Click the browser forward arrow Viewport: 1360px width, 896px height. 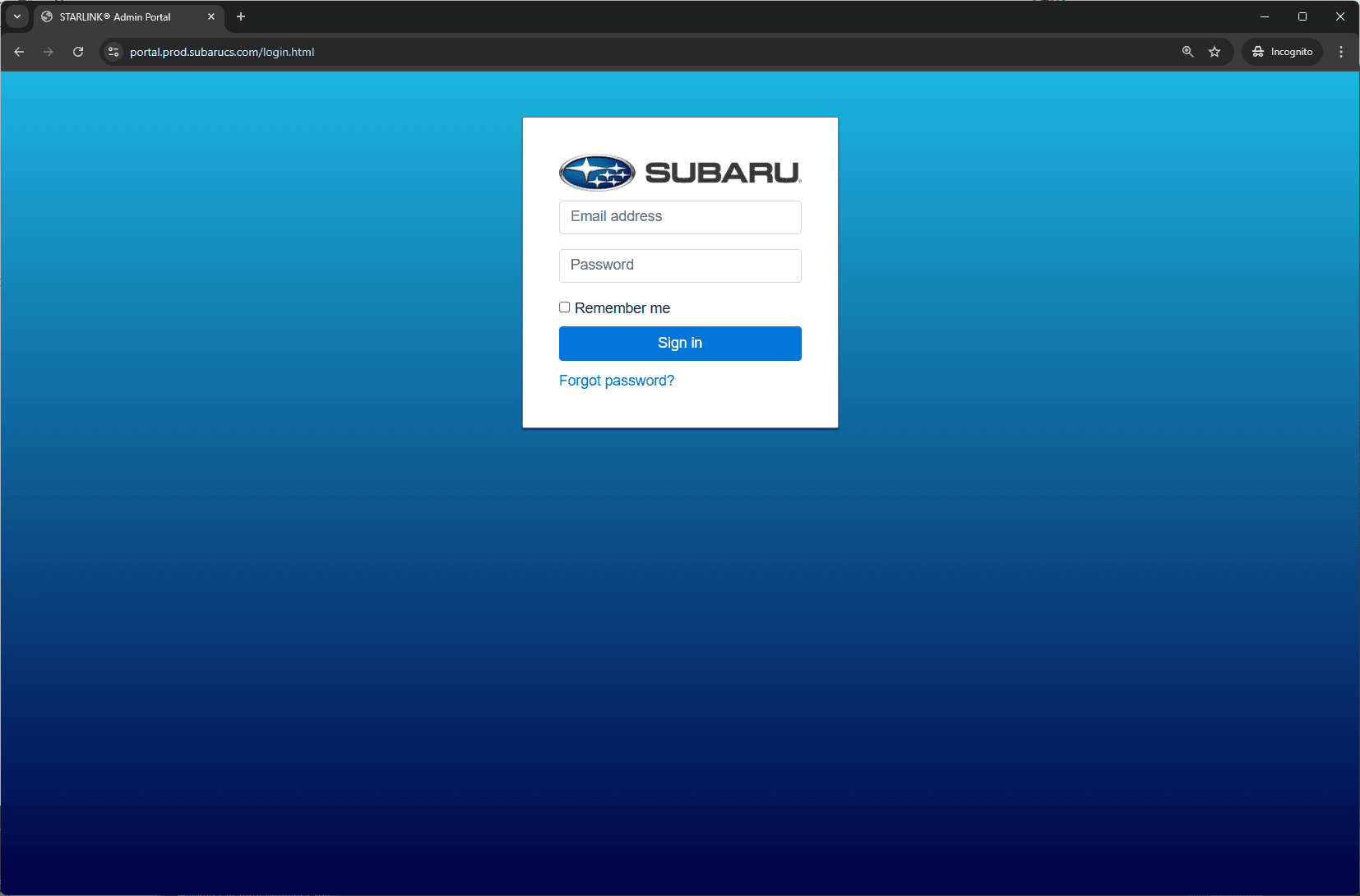(49, 52)
